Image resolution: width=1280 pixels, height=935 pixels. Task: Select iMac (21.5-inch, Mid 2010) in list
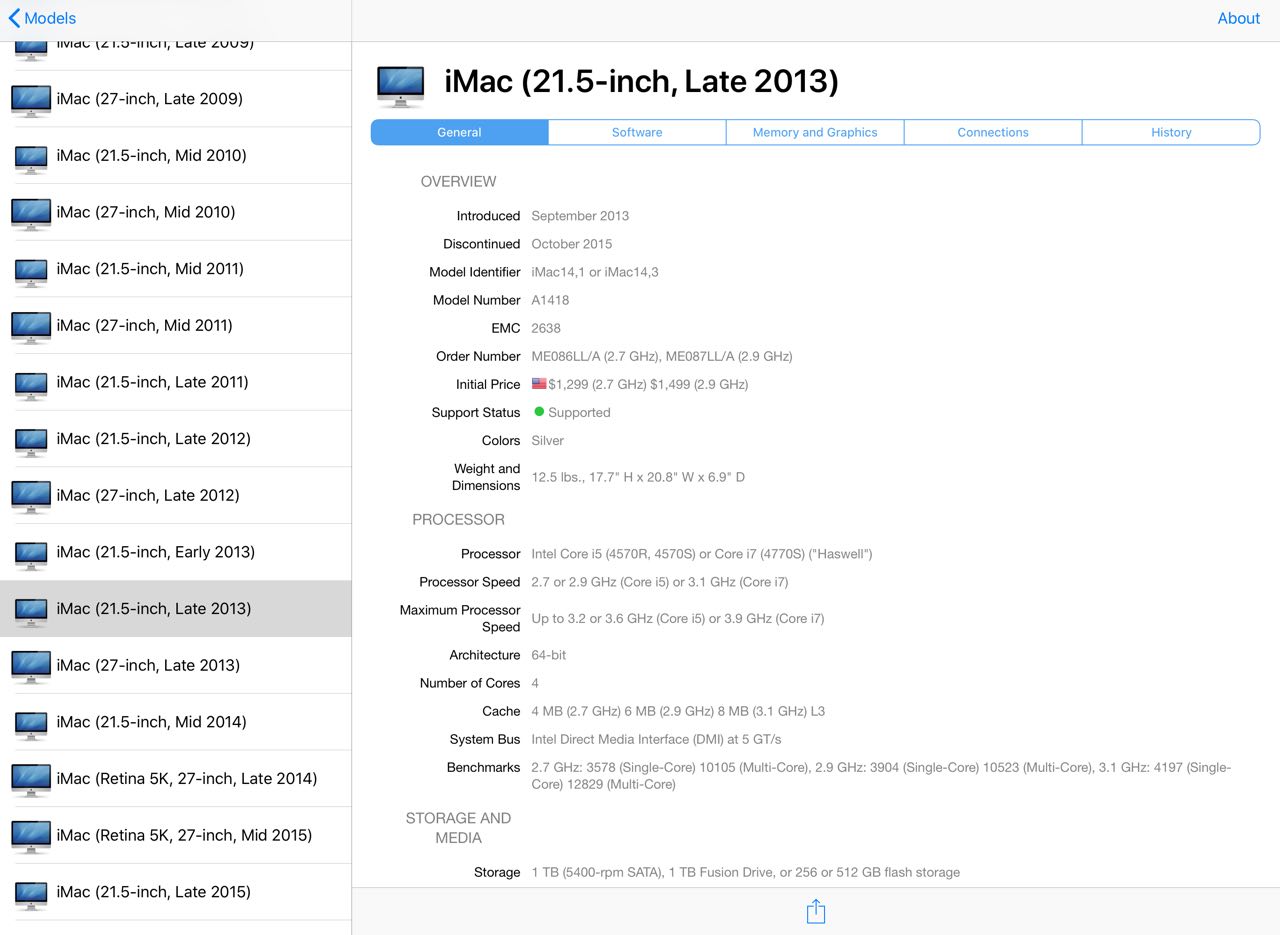pos(176,155)
